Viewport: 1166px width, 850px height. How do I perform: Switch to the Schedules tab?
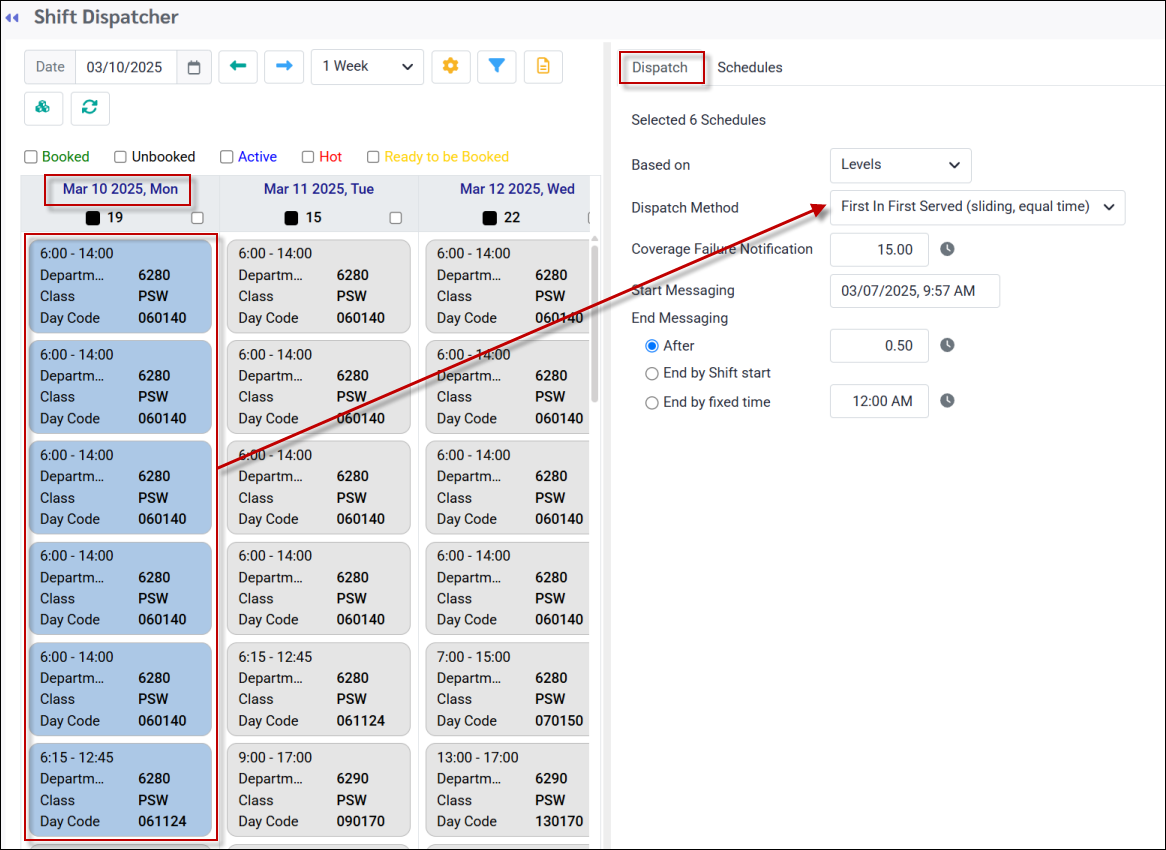(x=750, y=68)
